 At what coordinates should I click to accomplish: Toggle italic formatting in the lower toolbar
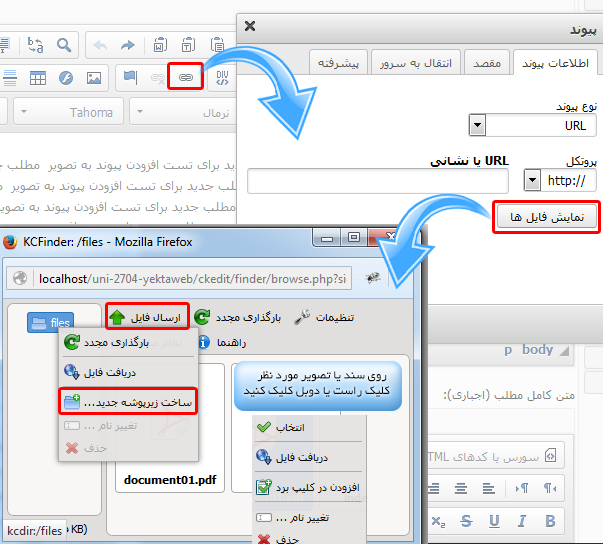(x=521, y=521)
